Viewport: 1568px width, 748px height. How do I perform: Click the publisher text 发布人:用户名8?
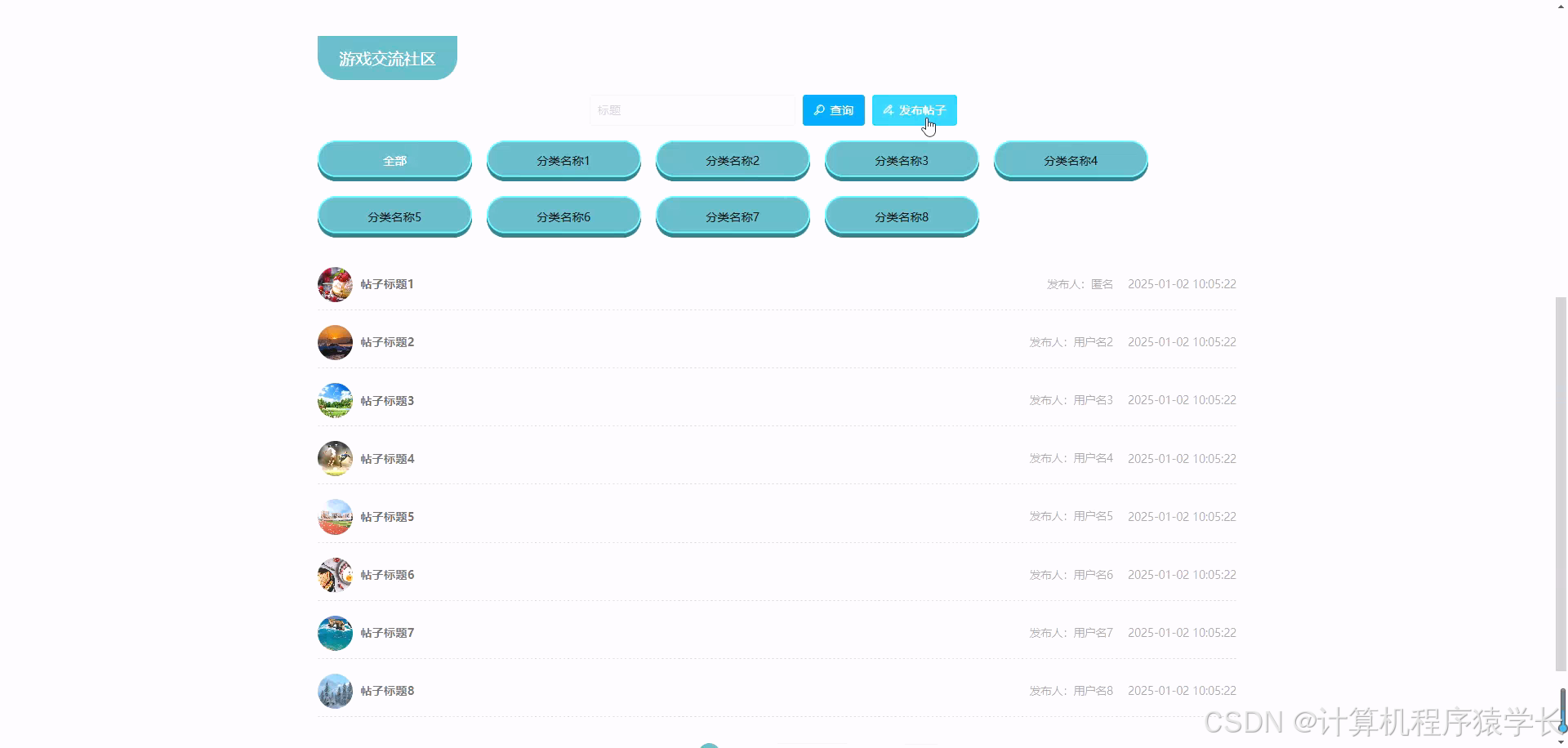click(x=1071, y=691)
